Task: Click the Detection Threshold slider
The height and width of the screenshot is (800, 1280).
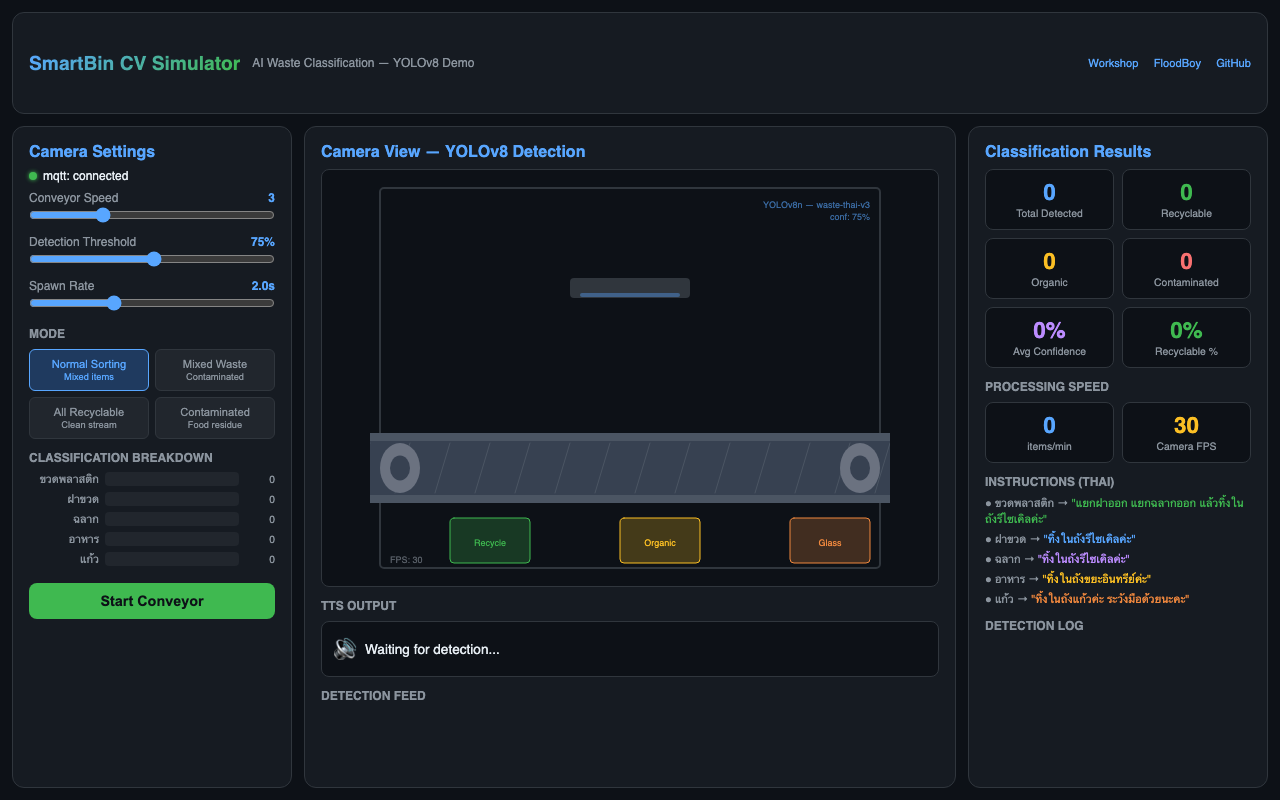Action: click(x=152, y=259)
